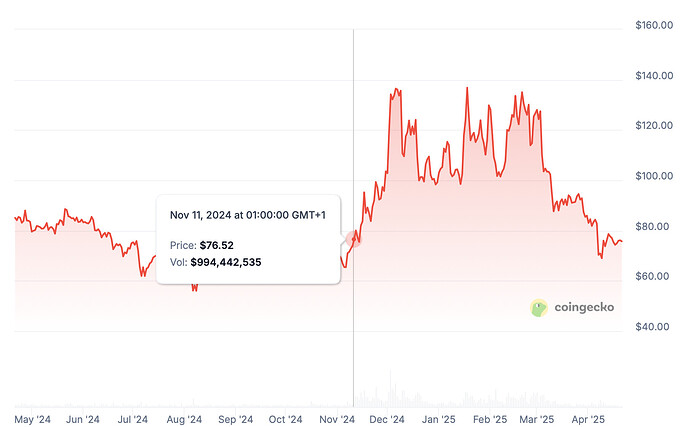Click the $100.00 price axis label
Screen dimensions: 690x427
click(x=654, y=176)
